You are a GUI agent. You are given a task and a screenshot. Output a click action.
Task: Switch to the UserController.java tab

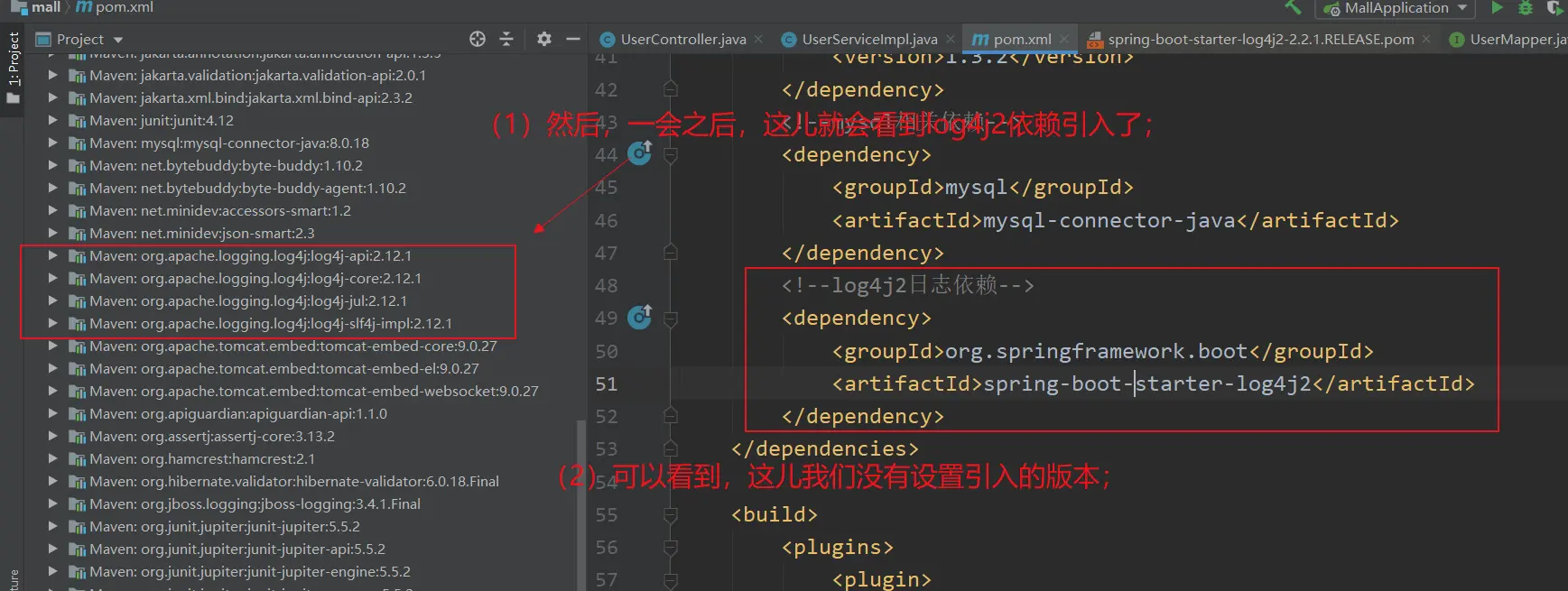point(682,39)
